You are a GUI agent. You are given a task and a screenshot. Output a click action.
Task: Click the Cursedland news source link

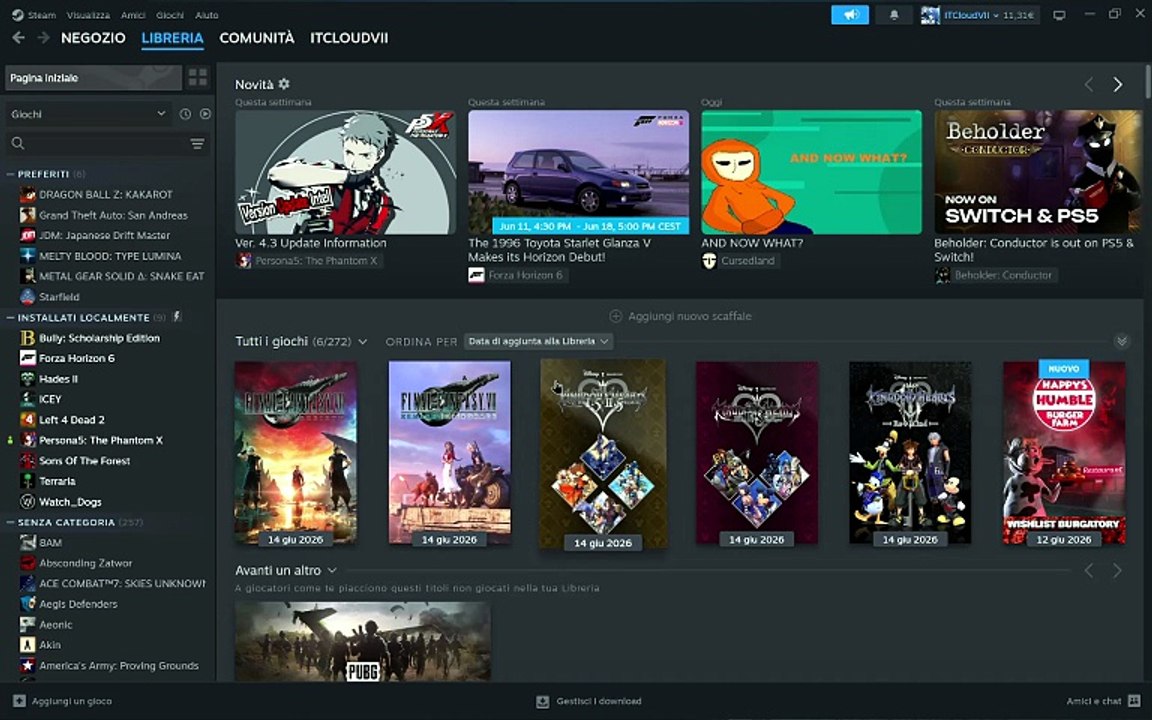click(x=741, y=260)
